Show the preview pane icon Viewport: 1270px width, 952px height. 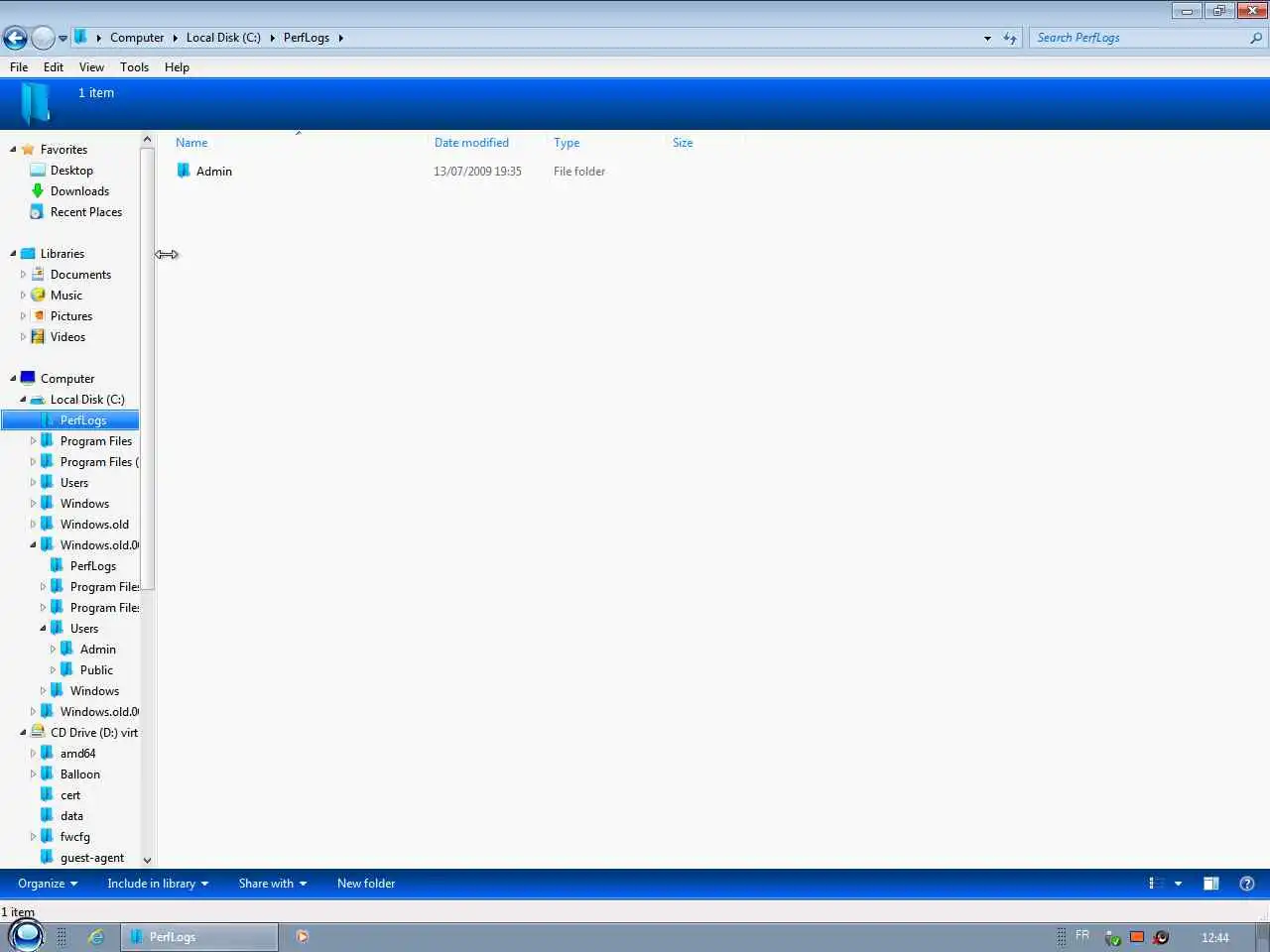tap(1211, 884)
